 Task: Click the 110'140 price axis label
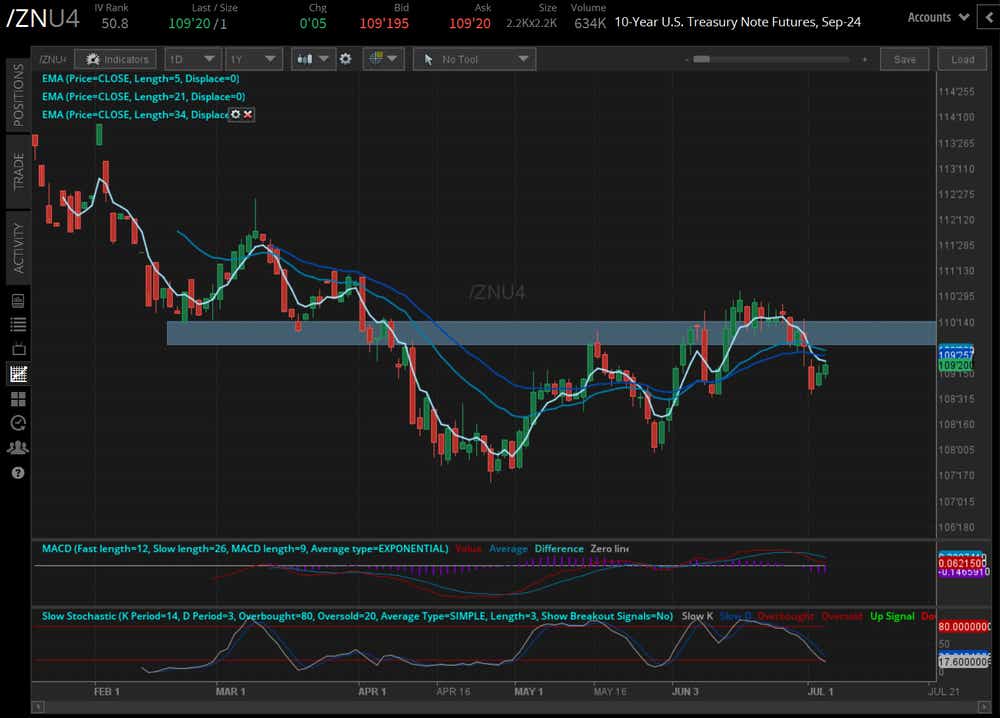(x=956, y=323)
